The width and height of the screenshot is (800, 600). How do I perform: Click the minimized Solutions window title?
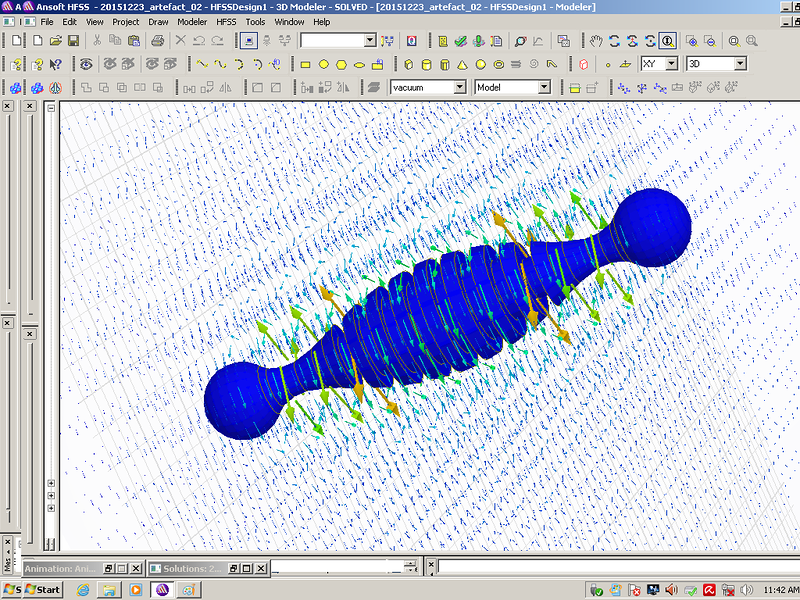pos(185,568)
